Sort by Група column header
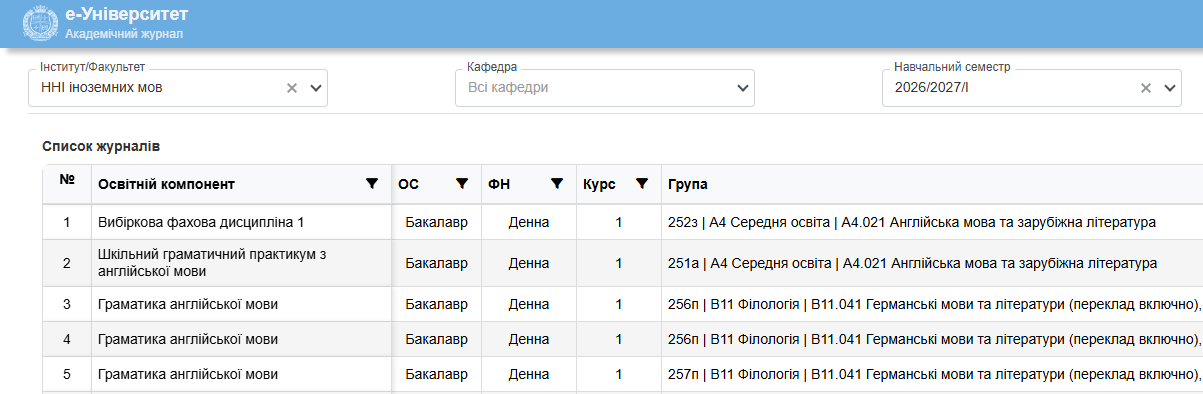1203x394 pixels. 687,184
